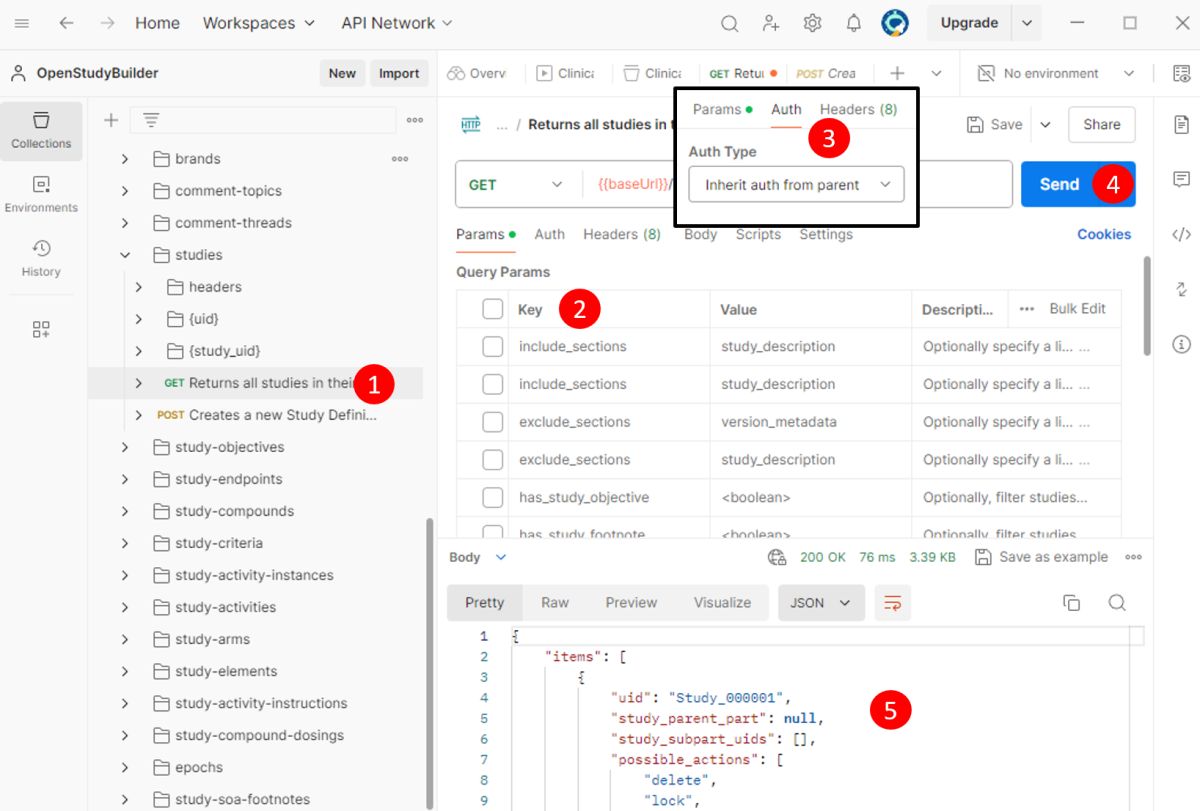Image resolution: width=1200 pixels, height=811 pixels.
Task: Open brands folder three-dot options
Action: click(x=400, y=158)
